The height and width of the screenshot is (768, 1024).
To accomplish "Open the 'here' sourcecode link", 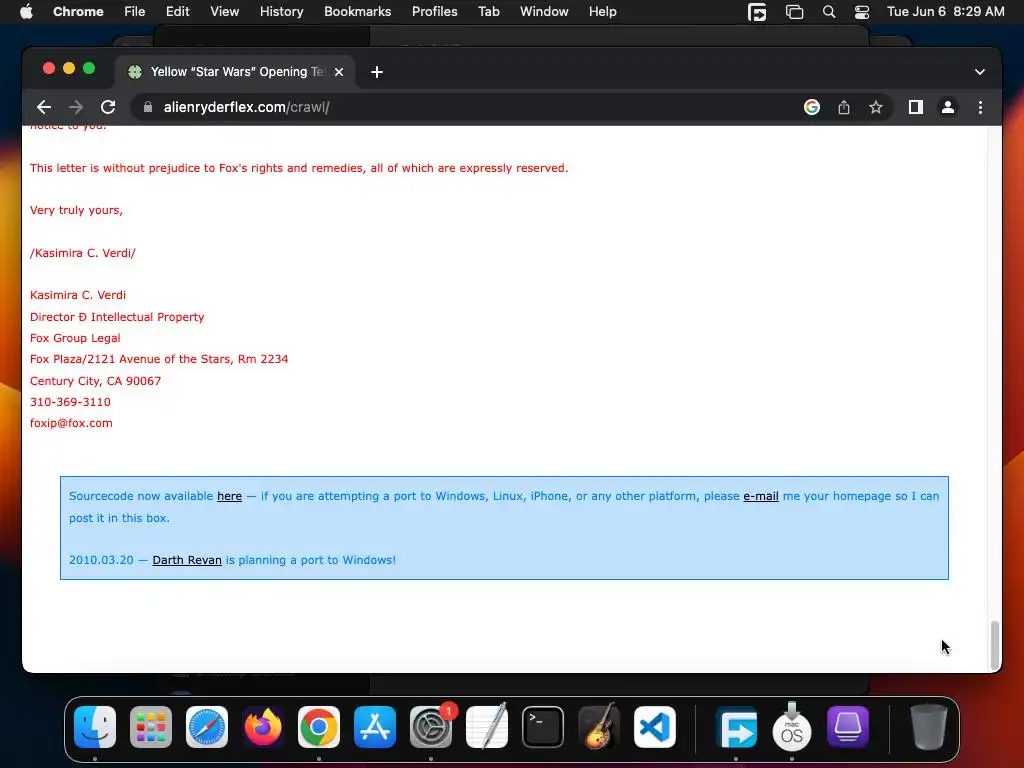I will tap(229, 496).
